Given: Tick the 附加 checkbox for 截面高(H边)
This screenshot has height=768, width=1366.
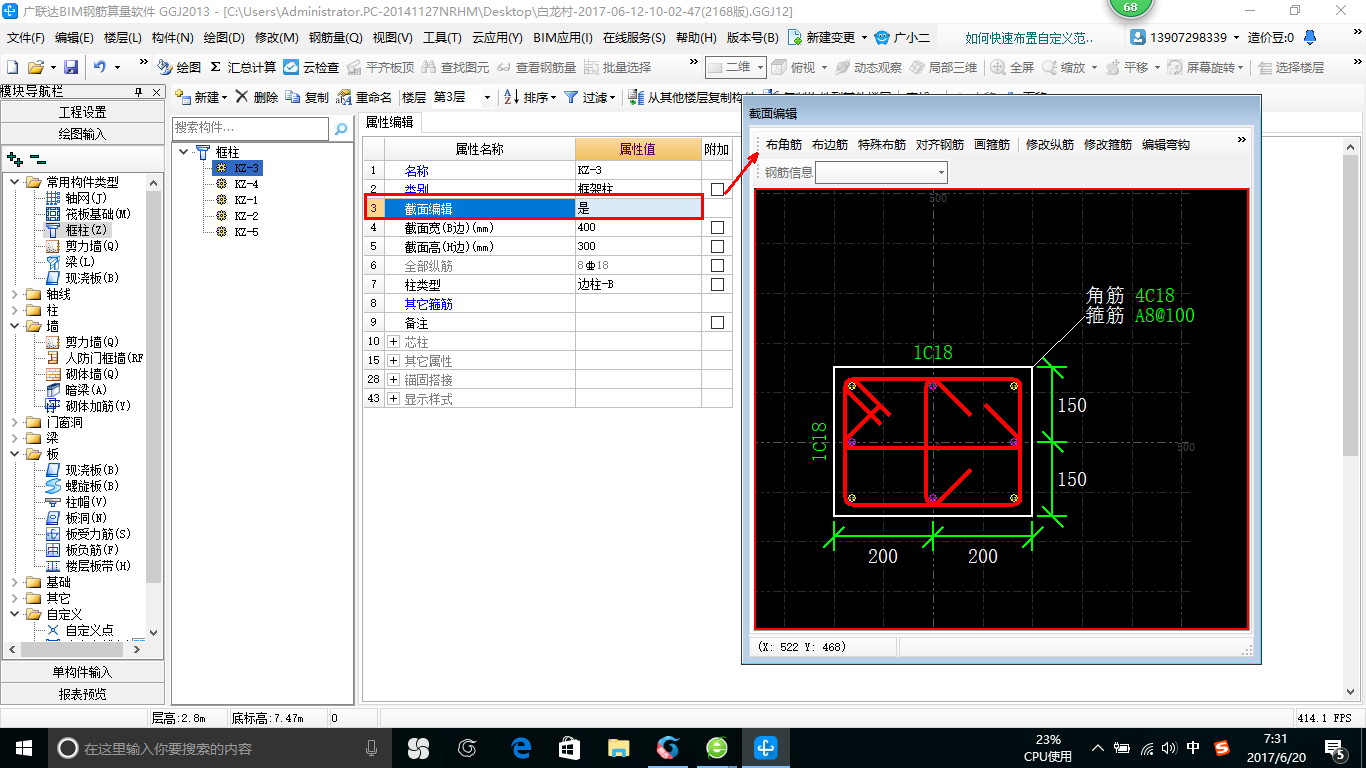Looking at the screenshot, I should coord(717,247).
